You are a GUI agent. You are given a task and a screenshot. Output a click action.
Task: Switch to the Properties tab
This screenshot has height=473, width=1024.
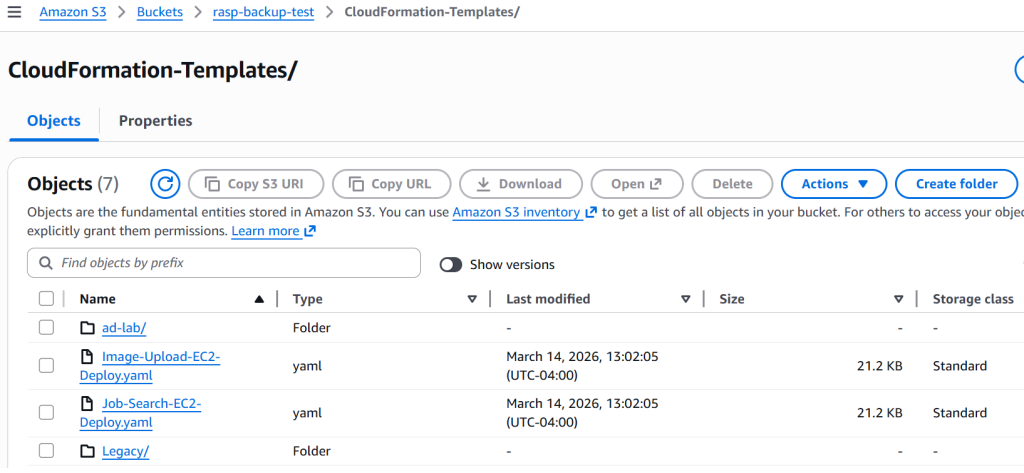tap(155, 121)
